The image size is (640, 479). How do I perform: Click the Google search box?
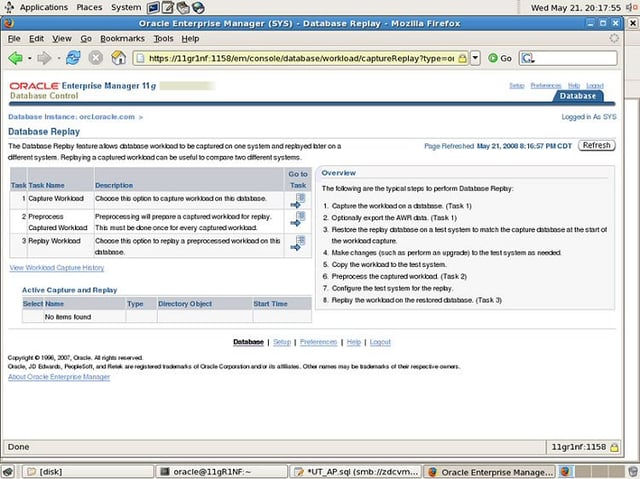pos(568,58)
